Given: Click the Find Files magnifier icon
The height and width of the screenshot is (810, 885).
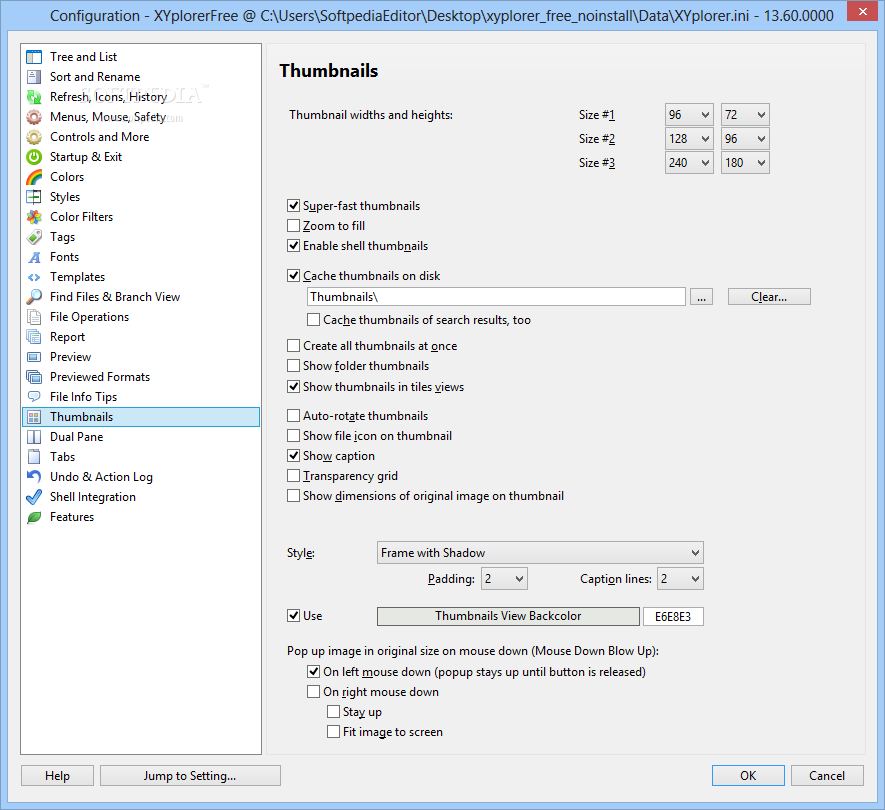Looking at the screenshot, I should pos(34,297).
